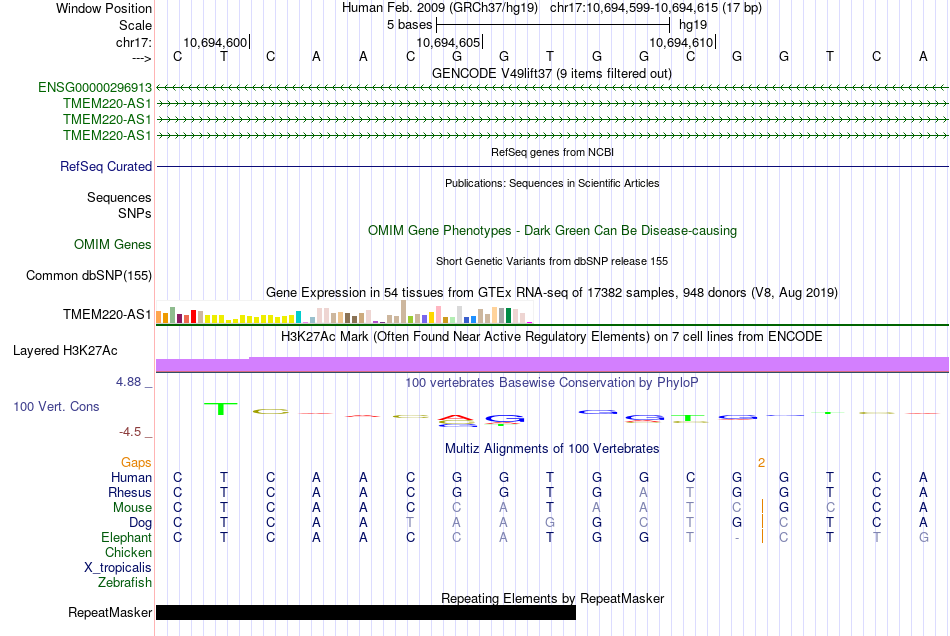Image resolution: width=950 pixels, height=636 pixels.
Task: Click the purple H3K27Ac signal band
Action: [552, 365]
